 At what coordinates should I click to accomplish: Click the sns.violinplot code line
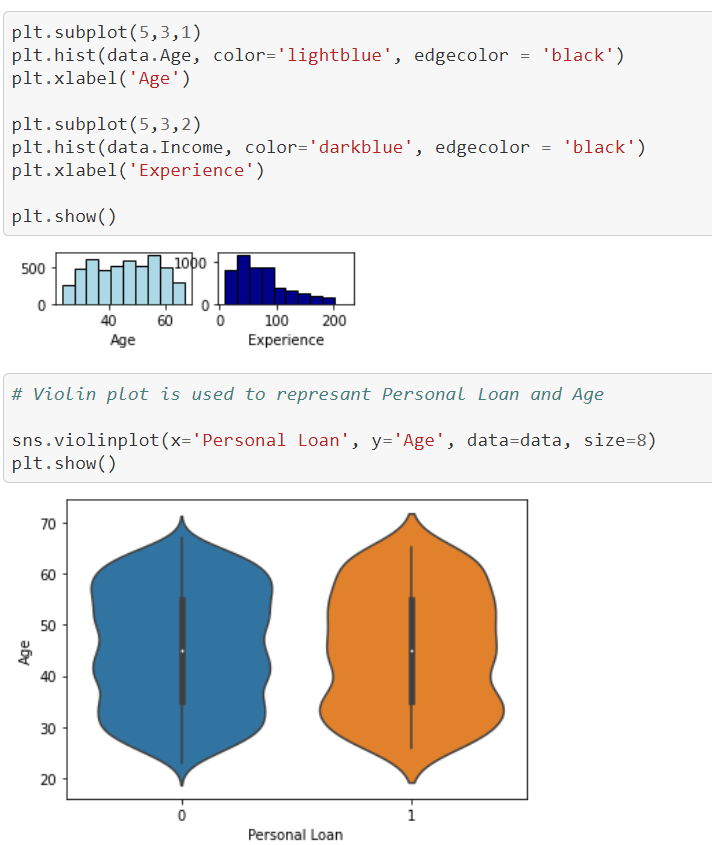click(334, 440)
